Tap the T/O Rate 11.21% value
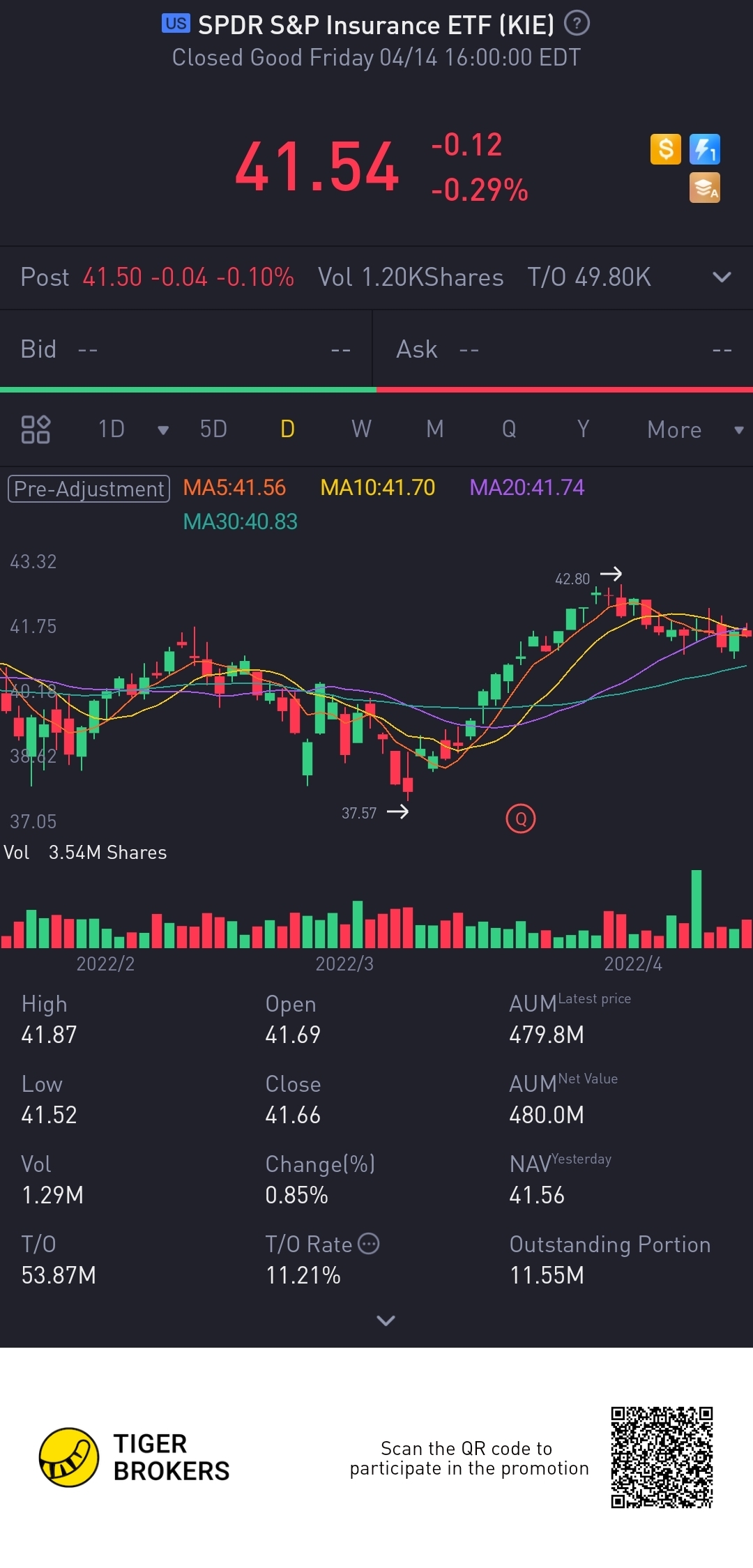This screenshot has width=753, height=1568. pyautogui.click(x=303, y=1275)
